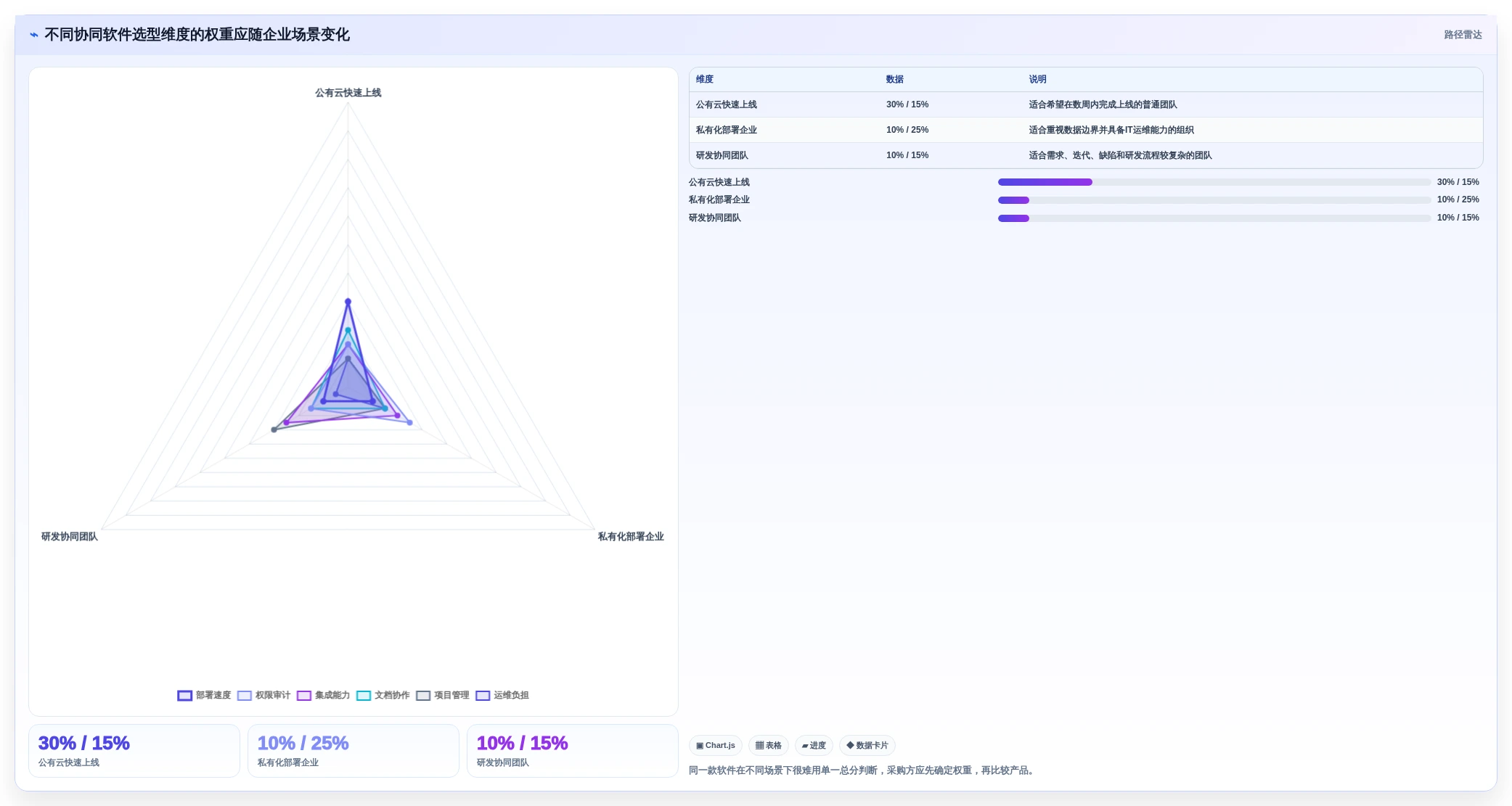Click the 私有化部署企业 table row cell
Viewport: 1512px width, 806px height.
coord(726,130)
